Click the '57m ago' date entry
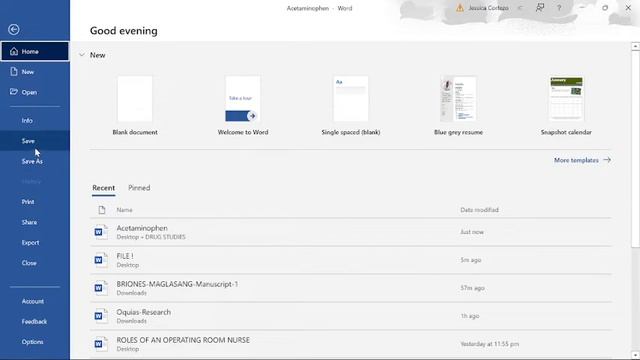Screen dimensions: 640x360 [472, 288]
